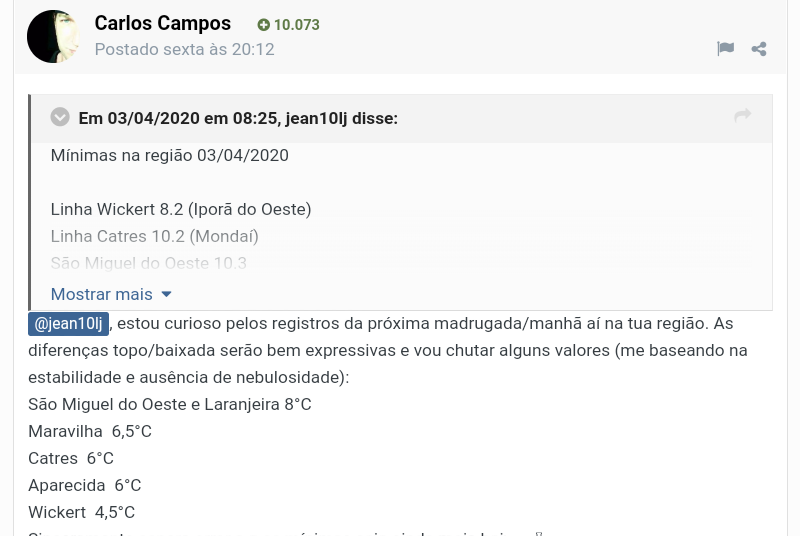Image resolution: width=800 pixels, height=536 pixels.
Task: Click the caret beside Mostrar mais
Action: click(x=166, y=294)
